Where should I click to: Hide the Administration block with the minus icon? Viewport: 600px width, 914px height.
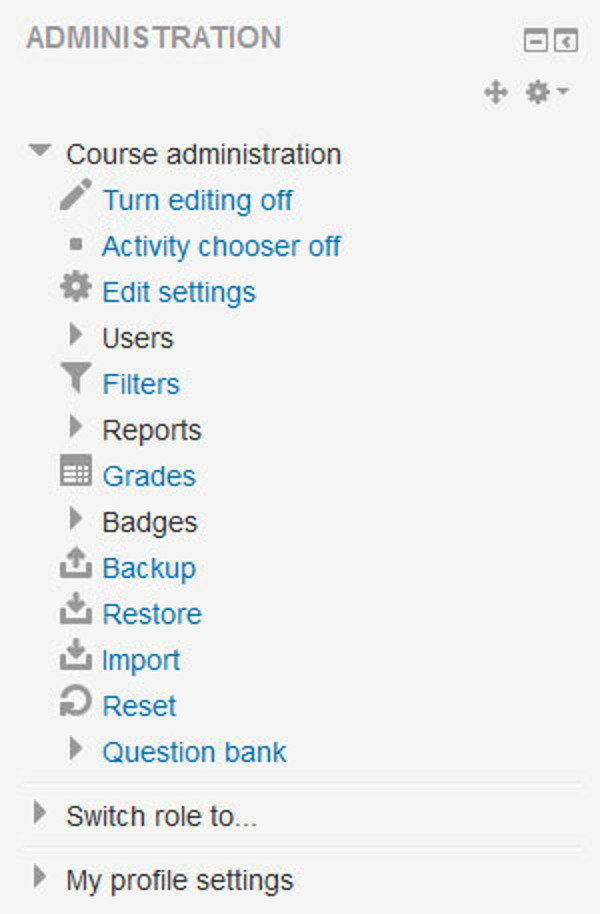(536, 41)
